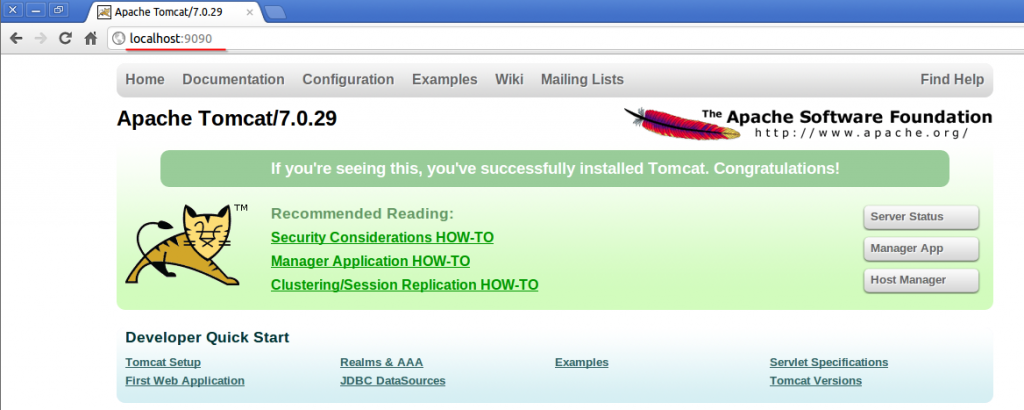The image size is (1024, 410).
Task: Open Security Considerations HOW-TO link
Action: point(382,238)
